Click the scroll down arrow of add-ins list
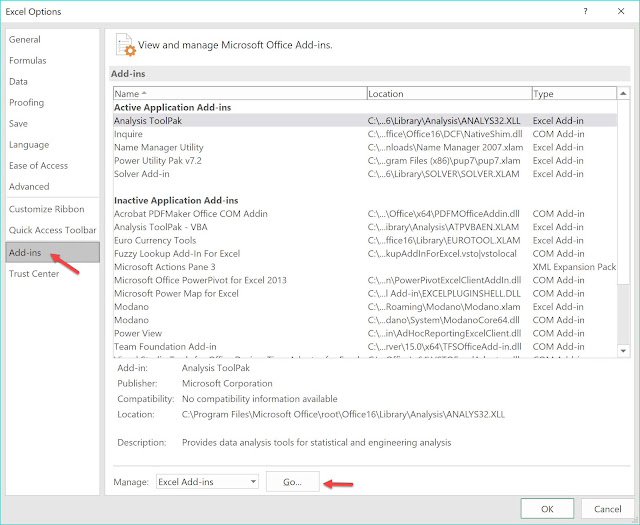 coord(623,351)
